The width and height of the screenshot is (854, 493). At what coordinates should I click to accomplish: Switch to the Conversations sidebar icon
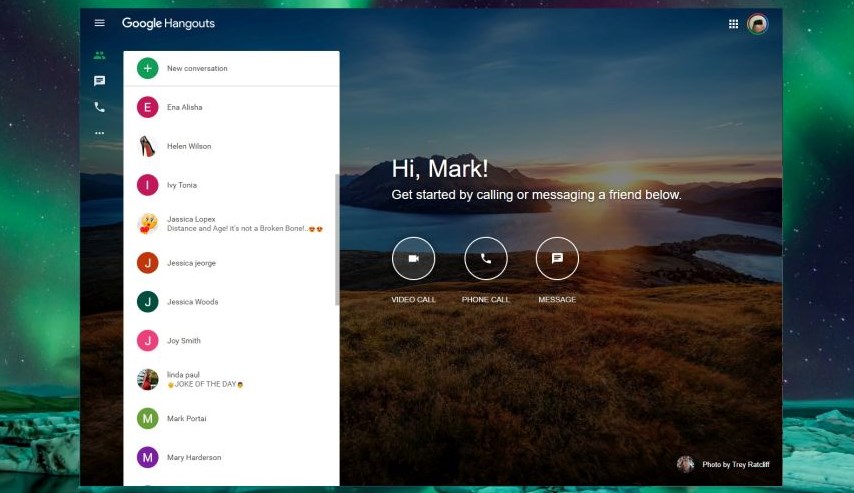(x=99, y=81)
